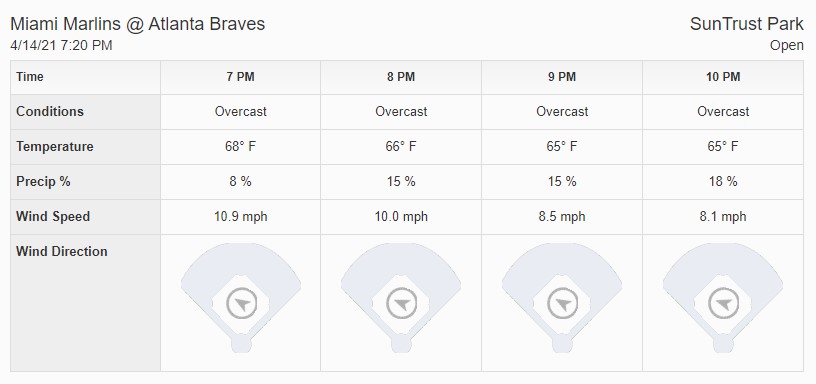
Task: Click the Precip % row label
Action: pos(43,182)
